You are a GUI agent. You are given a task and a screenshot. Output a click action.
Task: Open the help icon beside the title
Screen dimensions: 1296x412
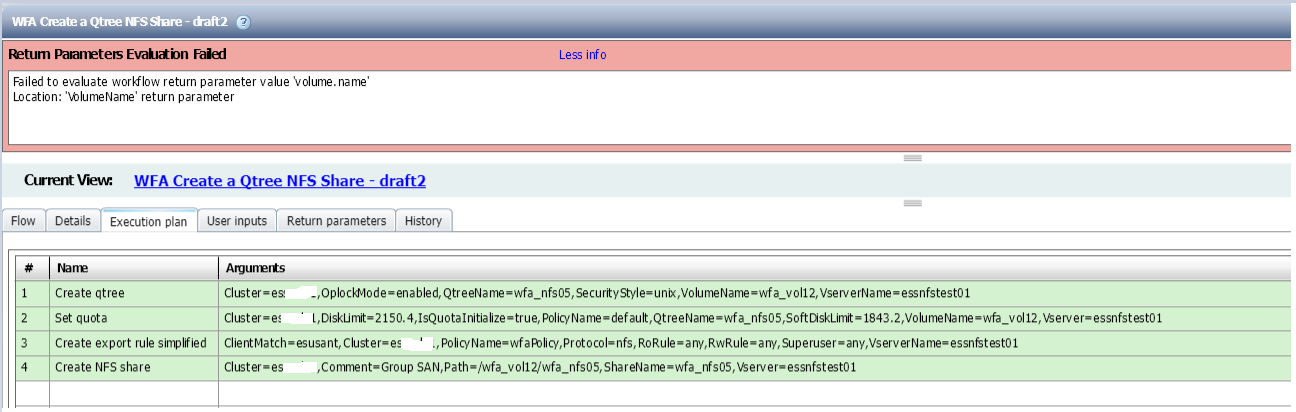[x=244, y=21]
